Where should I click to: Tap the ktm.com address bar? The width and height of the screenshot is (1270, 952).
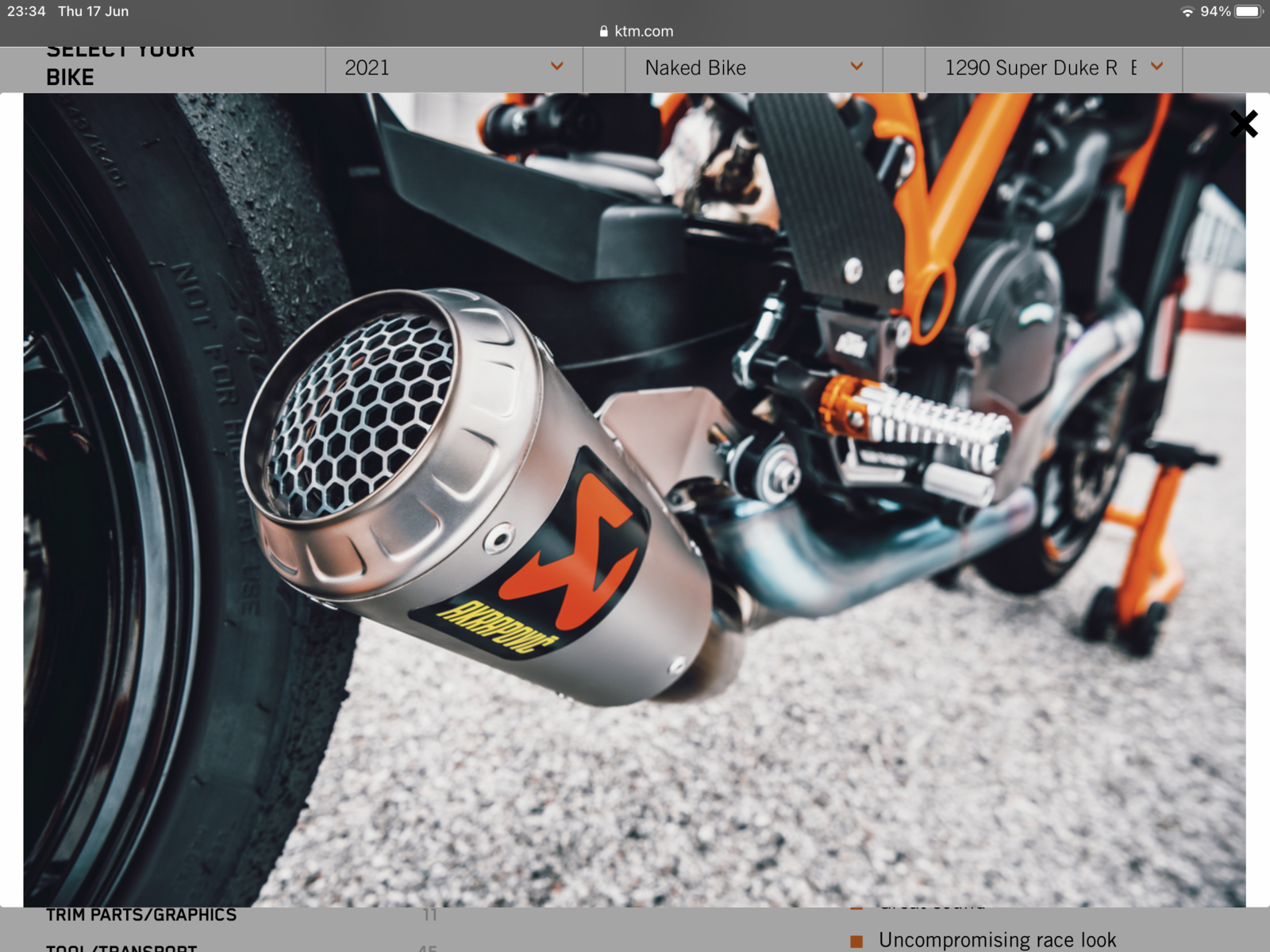tap(636, 31)
